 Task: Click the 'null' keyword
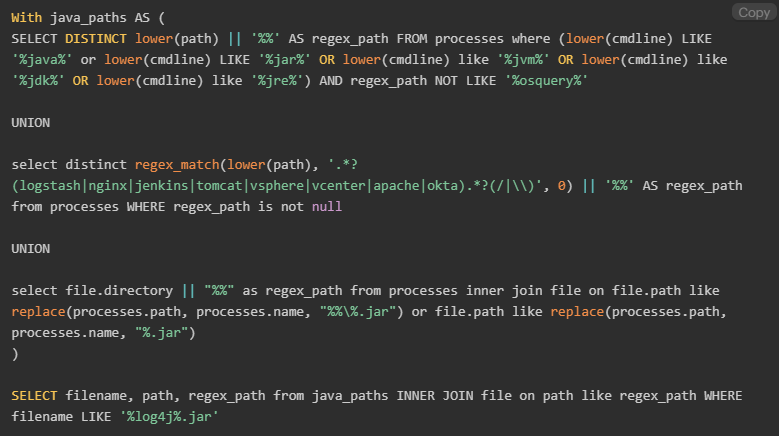(x=325, y=206)
